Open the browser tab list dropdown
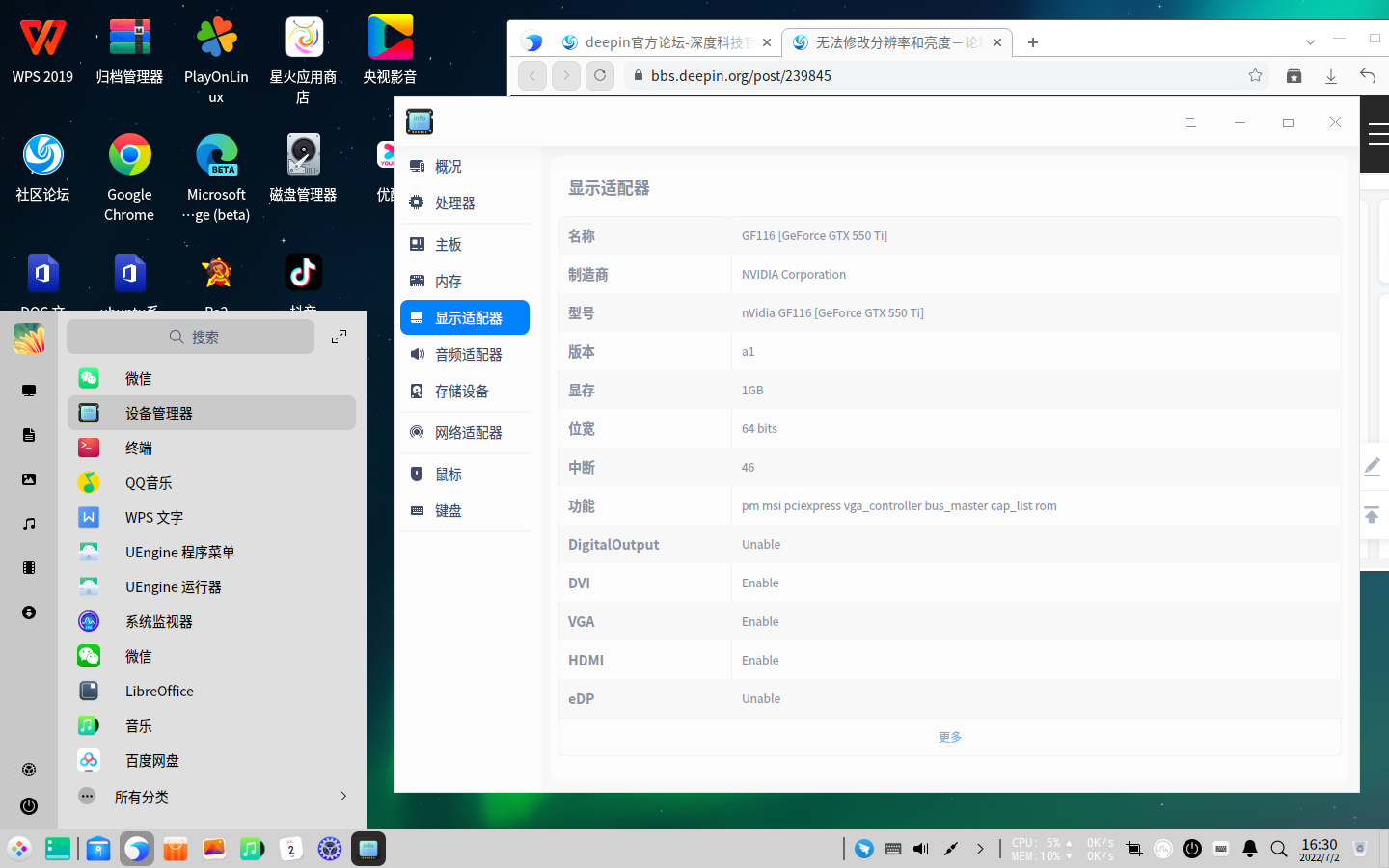 [1310, 41]
